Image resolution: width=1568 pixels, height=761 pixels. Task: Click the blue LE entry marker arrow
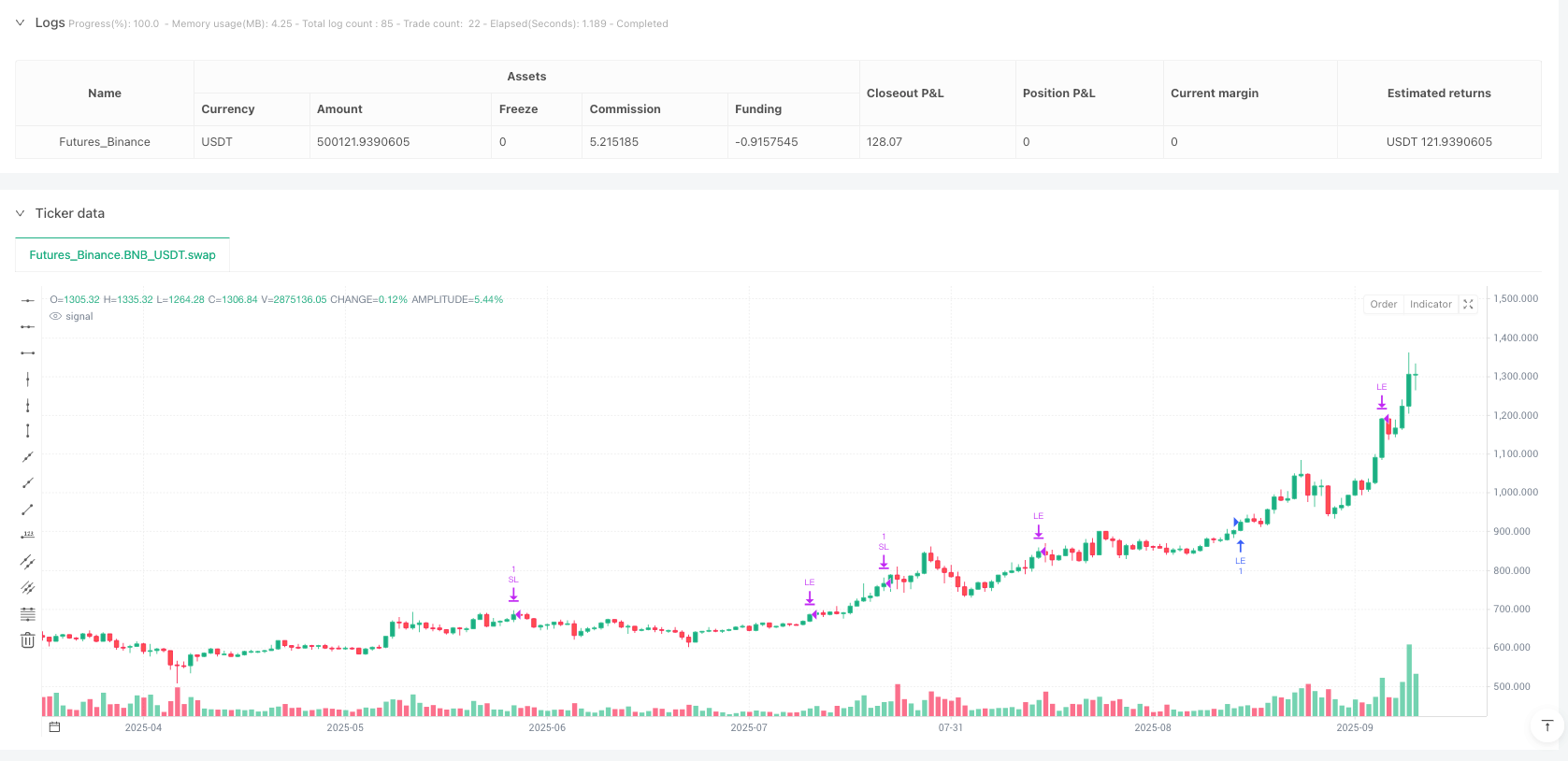coord(1240,546)
